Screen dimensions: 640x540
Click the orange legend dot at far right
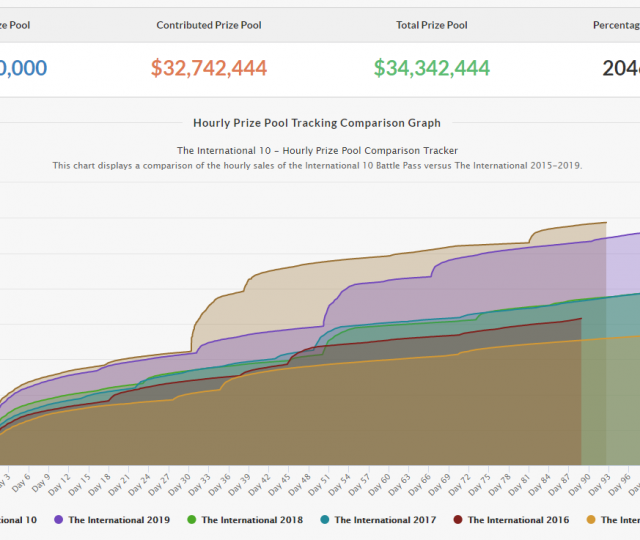(x=591, y=520)
